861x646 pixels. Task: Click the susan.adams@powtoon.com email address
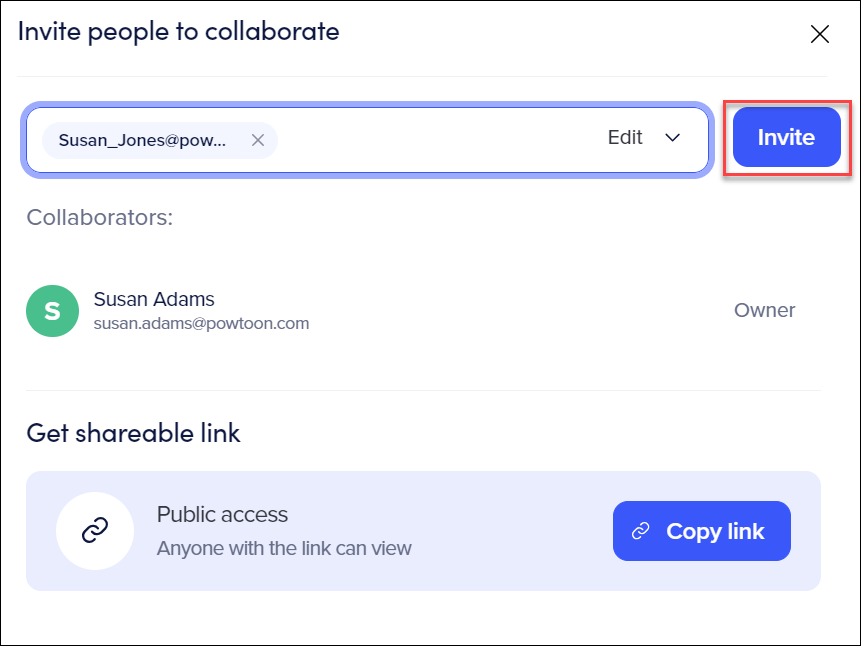[202, 324]
